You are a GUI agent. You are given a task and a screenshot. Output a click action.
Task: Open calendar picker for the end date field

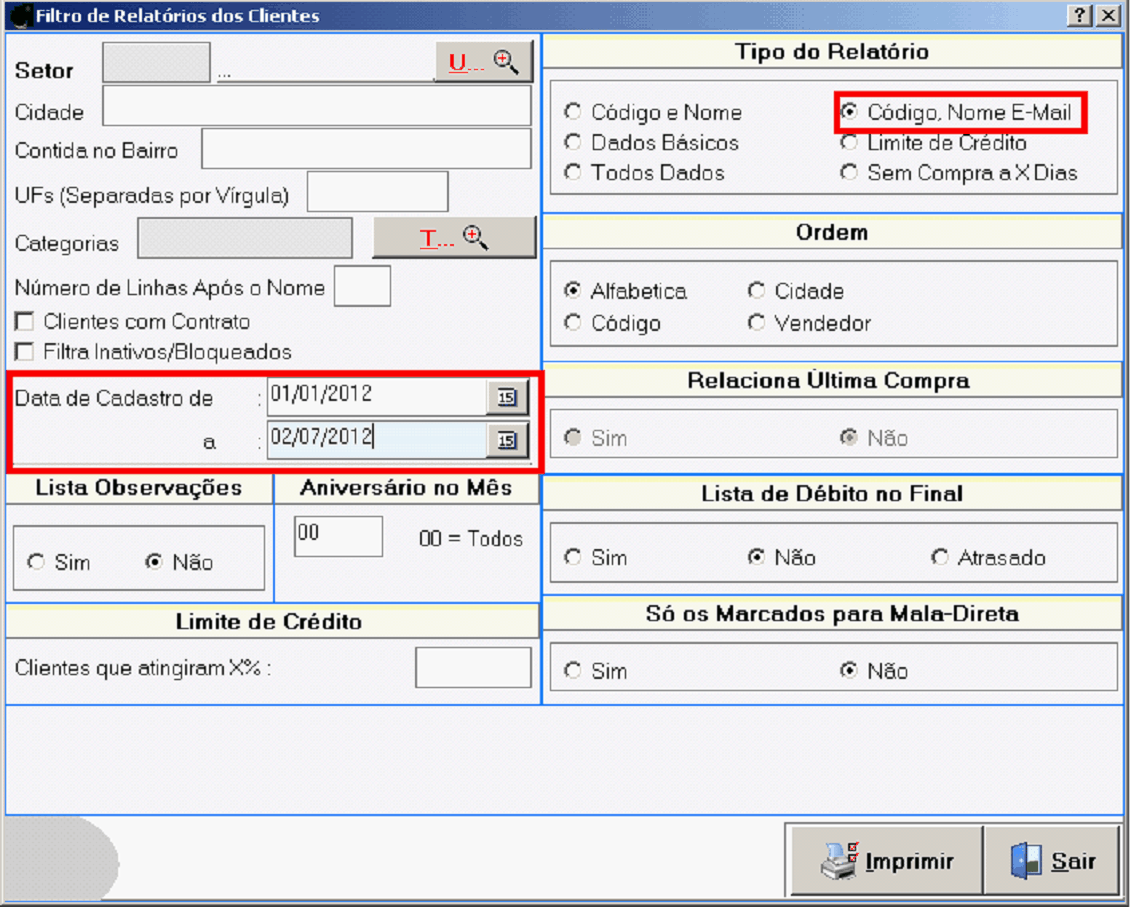pyautogui.click(x=507, y=439)
